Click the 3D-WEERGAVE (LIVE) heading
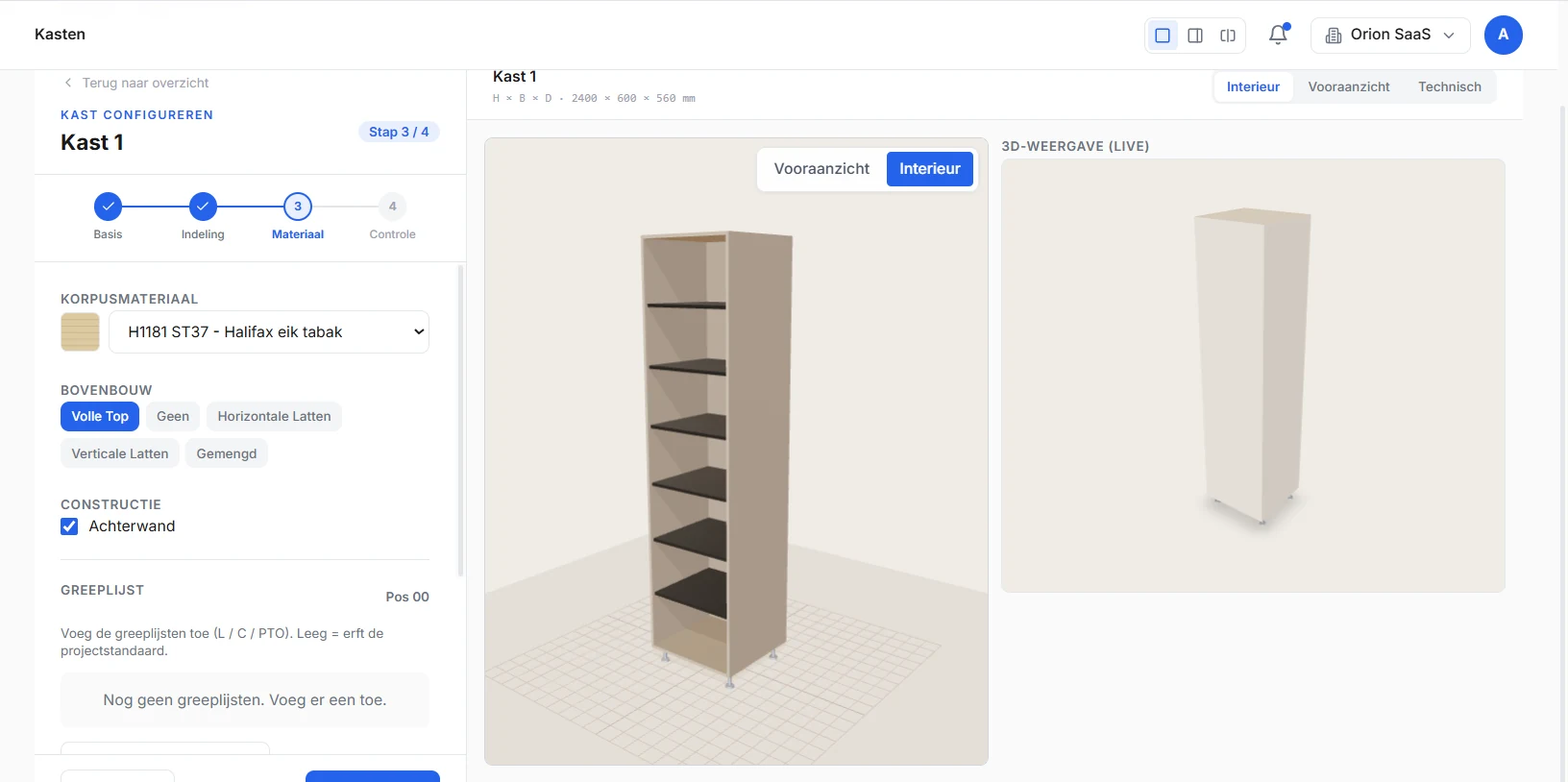1568x782 pixels. [x=1075, y=146]
